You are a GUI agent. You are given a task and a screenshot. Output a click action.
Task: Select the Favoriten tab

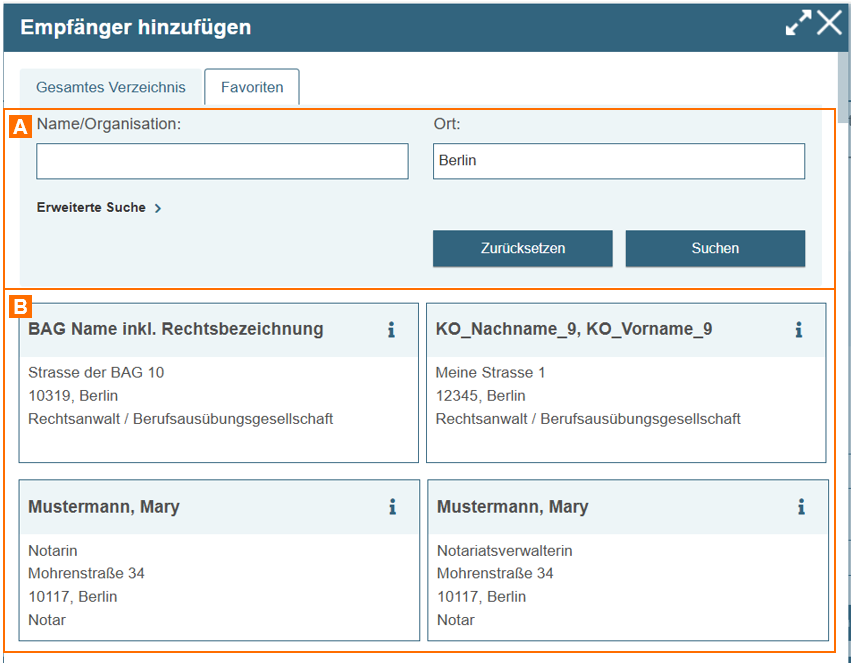[252, 87]
